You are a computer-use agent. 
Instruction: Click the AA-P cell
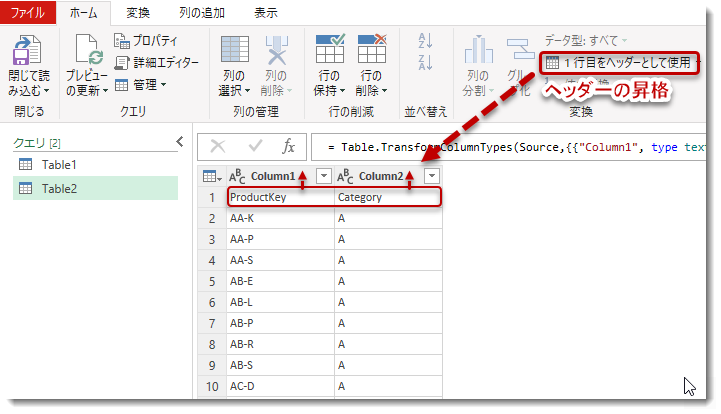[280, 239]
